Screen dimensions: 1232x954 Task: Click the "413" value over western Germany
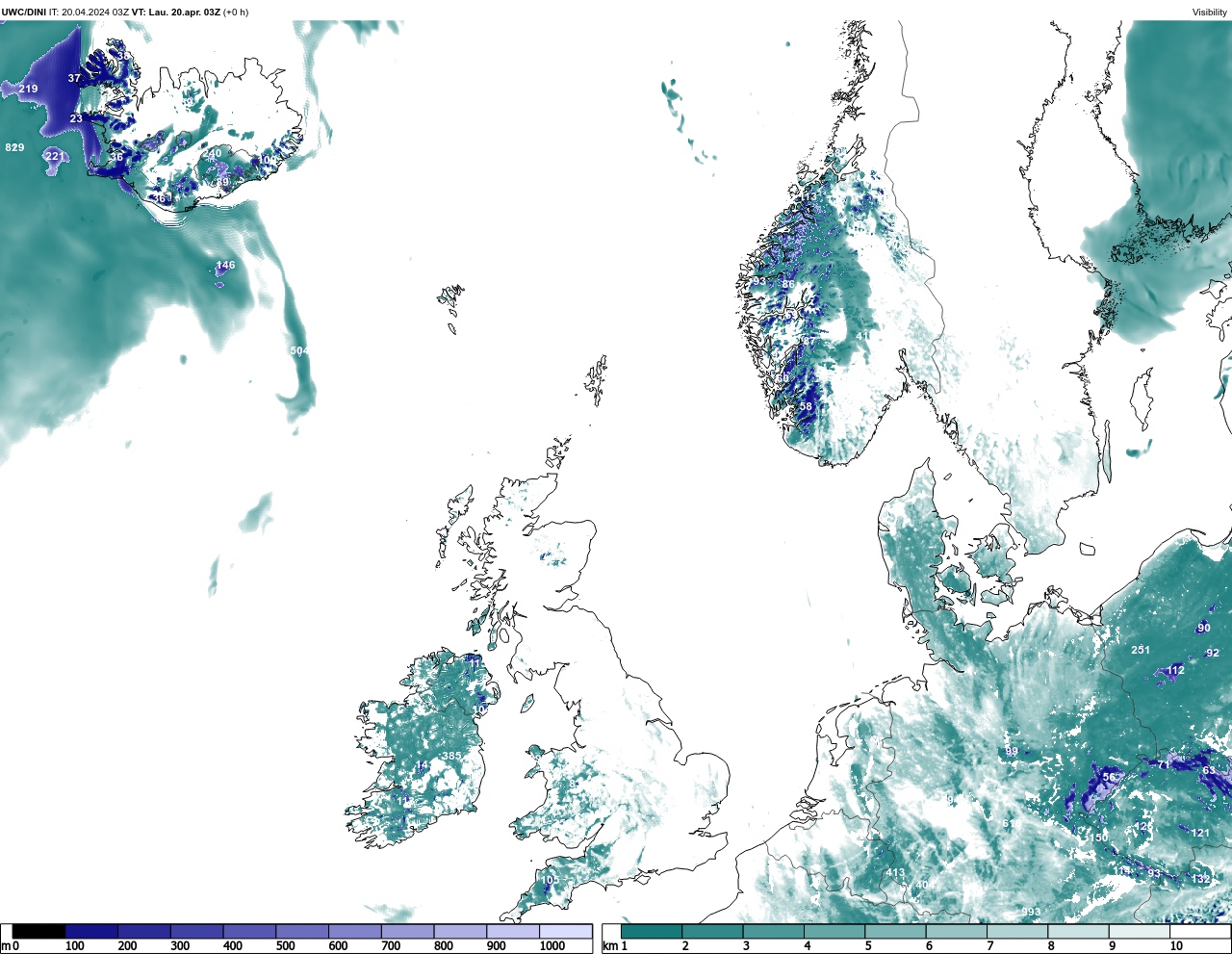pos(895,873)
